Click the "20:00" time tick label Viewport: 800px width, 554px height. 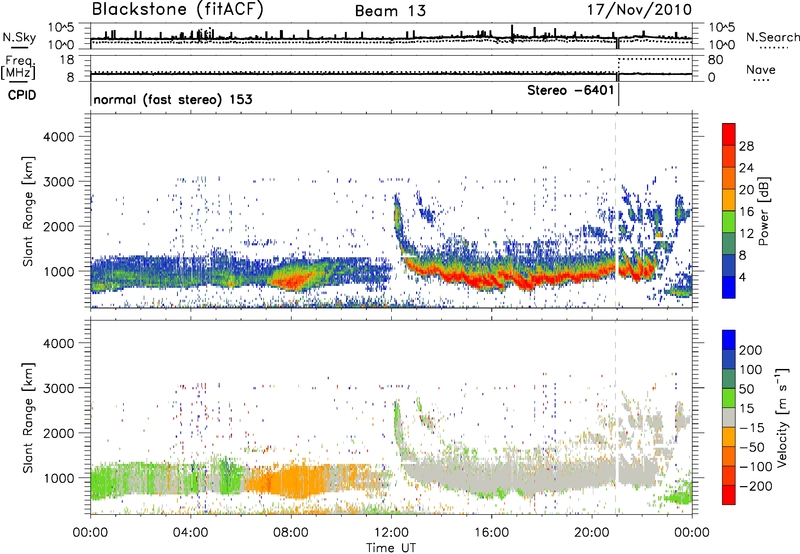[x=592, y=533]
